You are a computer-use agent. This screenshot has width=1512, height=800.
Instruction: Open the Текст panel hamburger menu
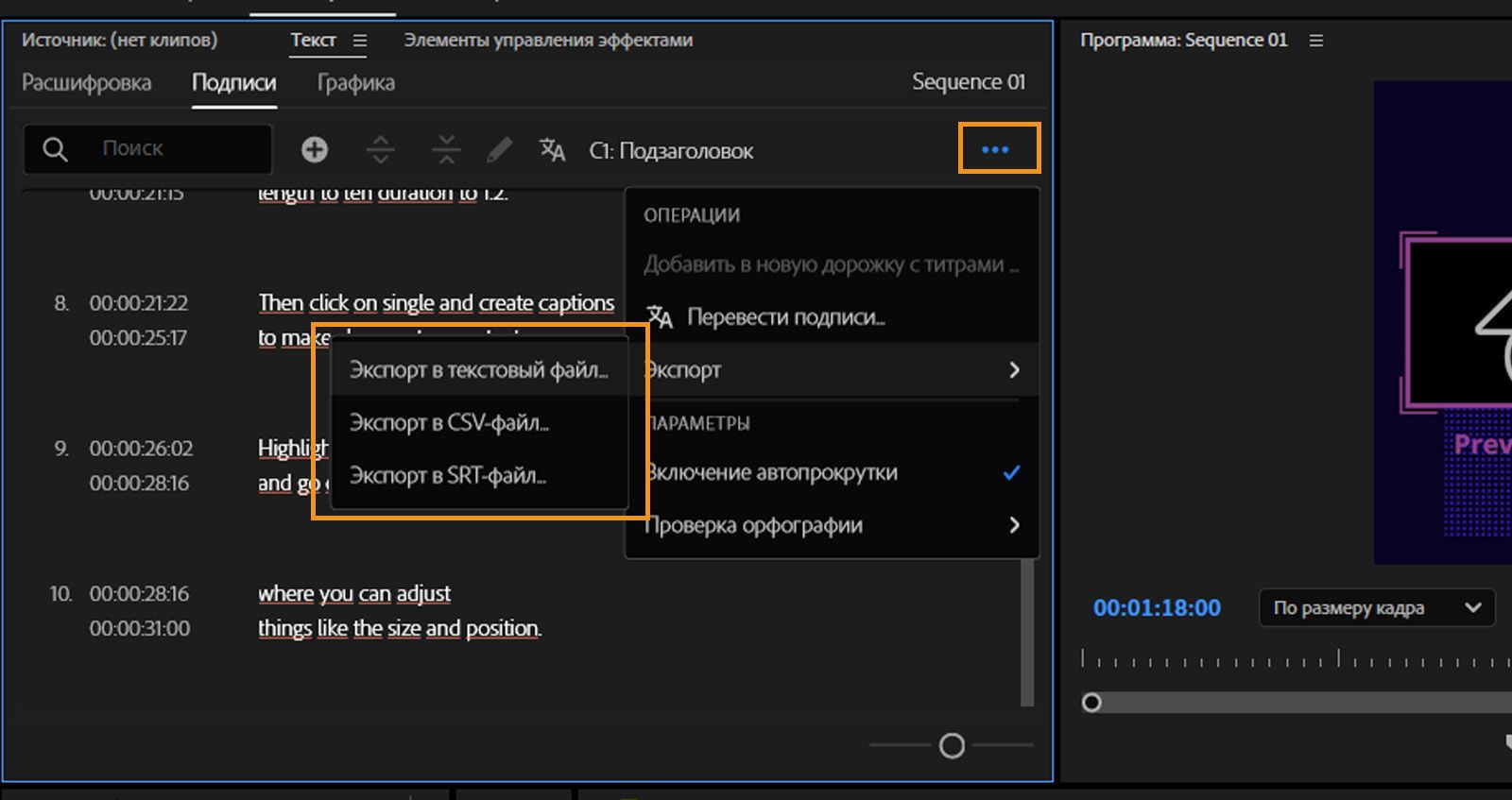pos(360,41)
